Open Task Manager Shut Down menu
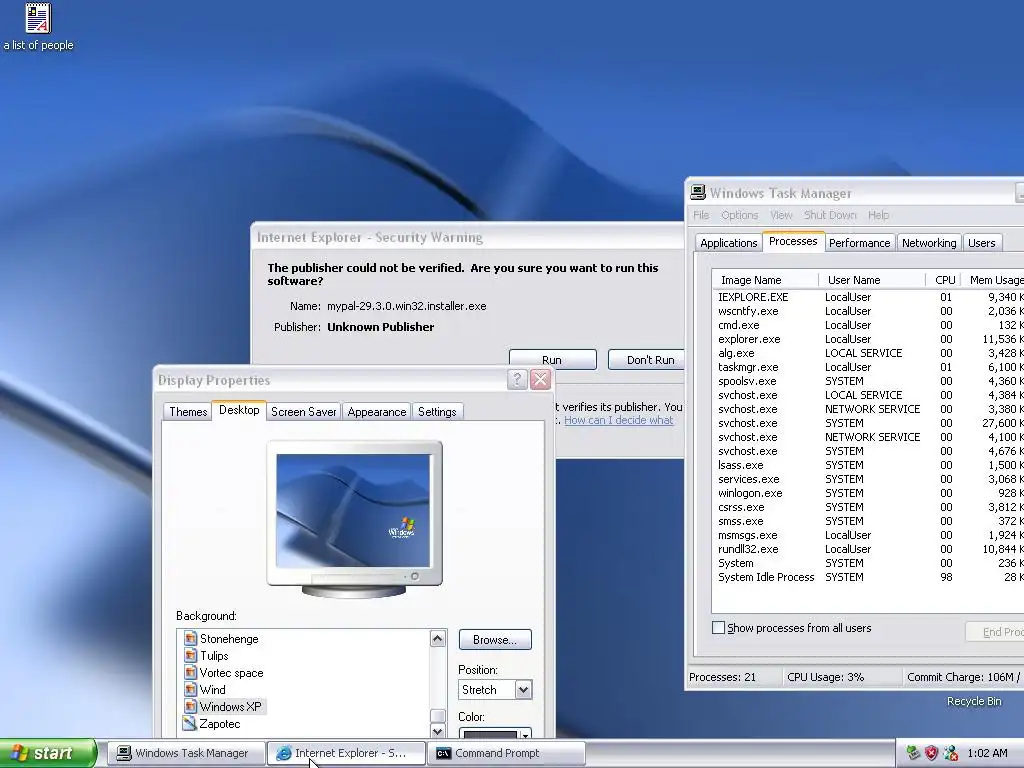This screenshot has width=1024, height=768. point(830,215)
